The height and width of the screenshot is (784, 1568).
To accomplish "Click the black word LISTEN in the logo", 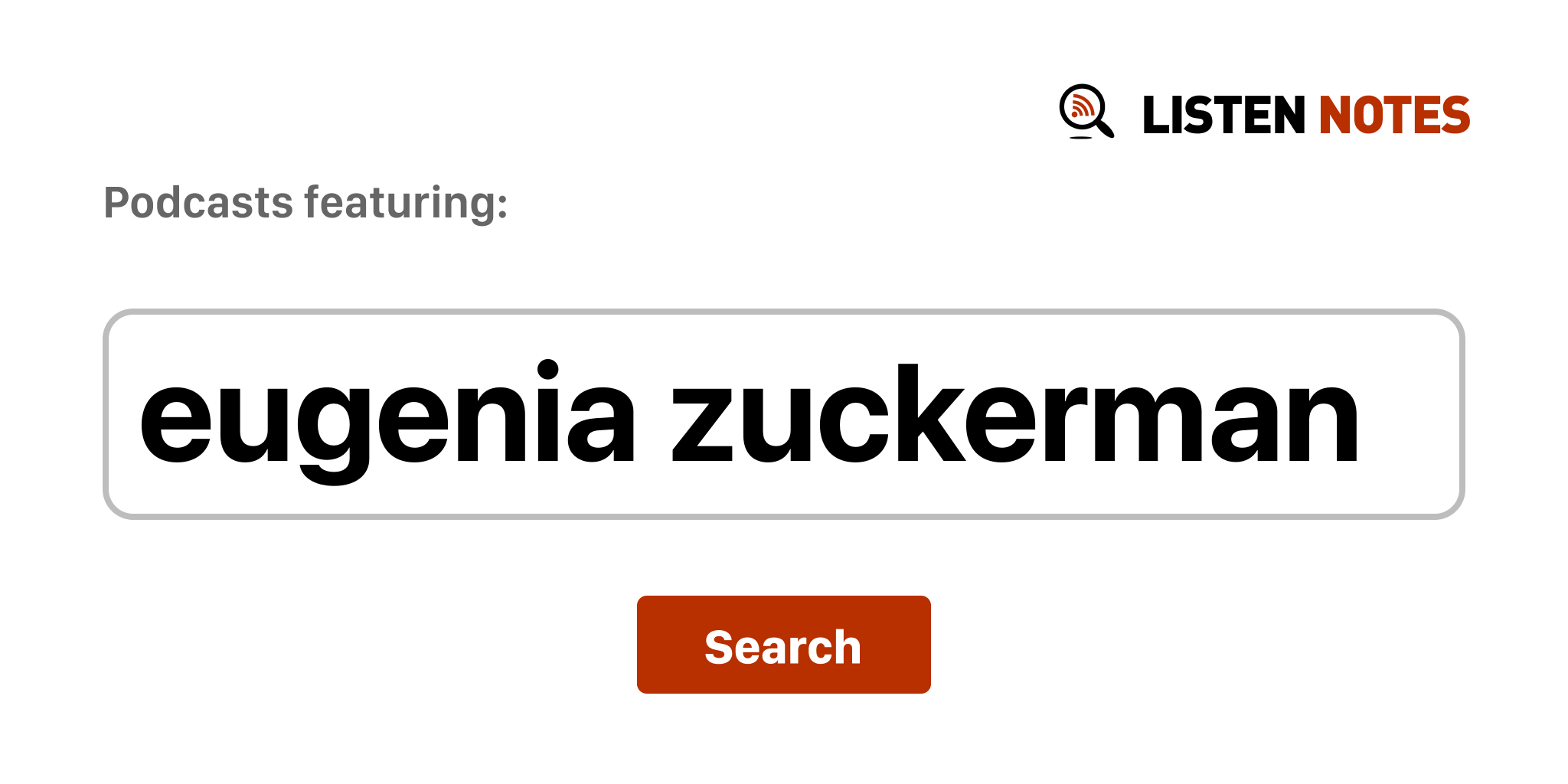I will (1223, 115).
